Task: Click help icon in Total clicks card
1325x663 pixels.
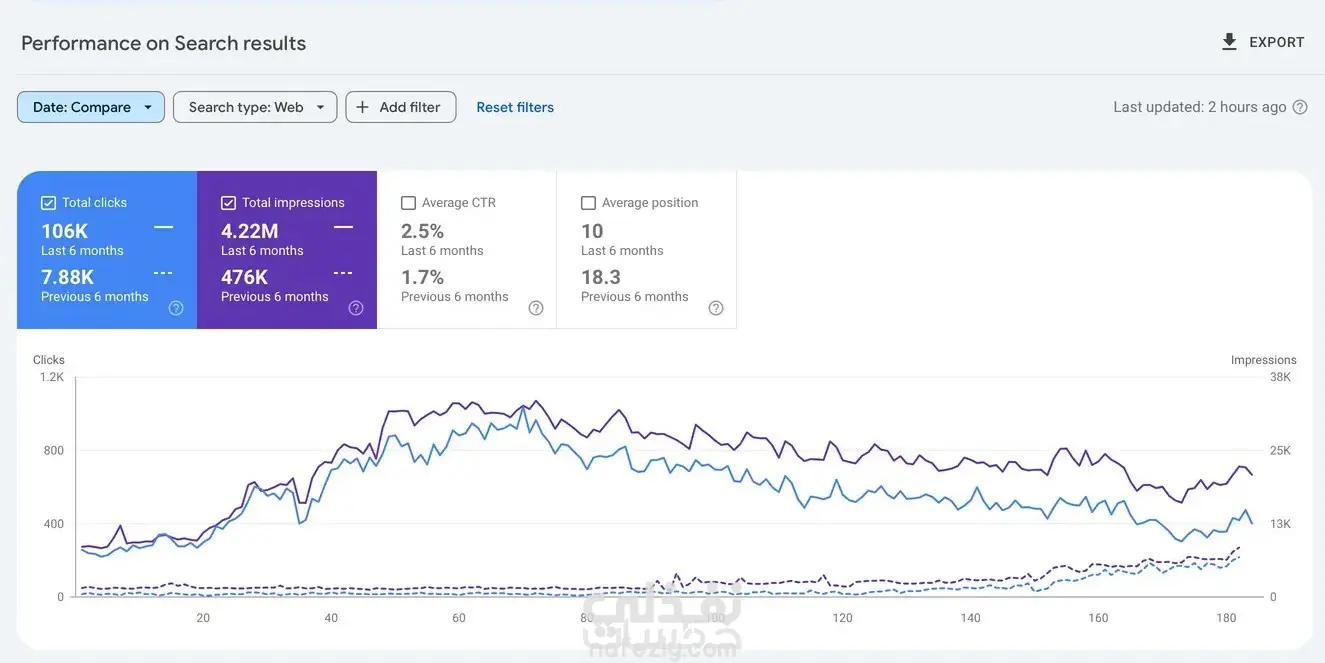Action: (176, 308)
